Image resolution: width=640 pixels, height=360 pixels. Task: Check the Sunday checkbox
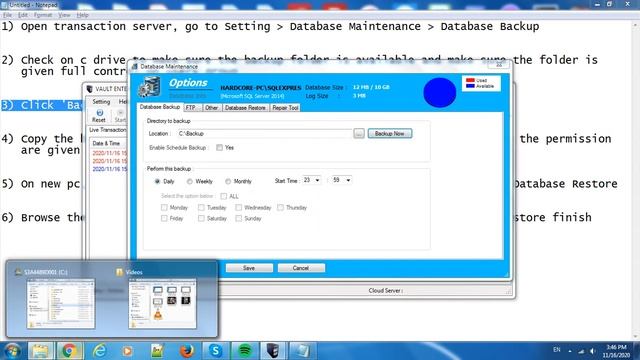239,218
